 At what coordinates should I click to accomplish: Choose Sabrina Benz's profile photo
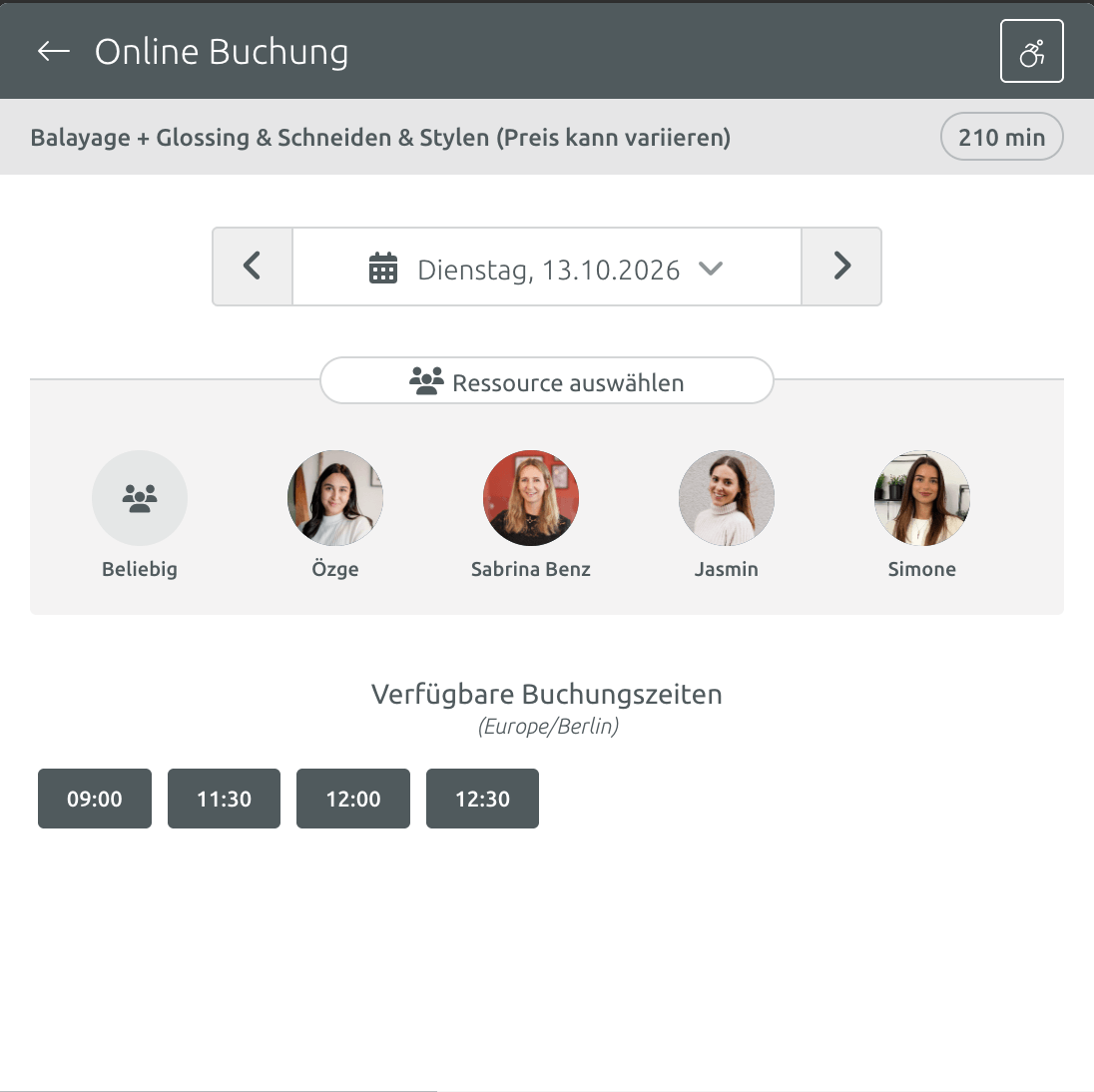(530, 497)
